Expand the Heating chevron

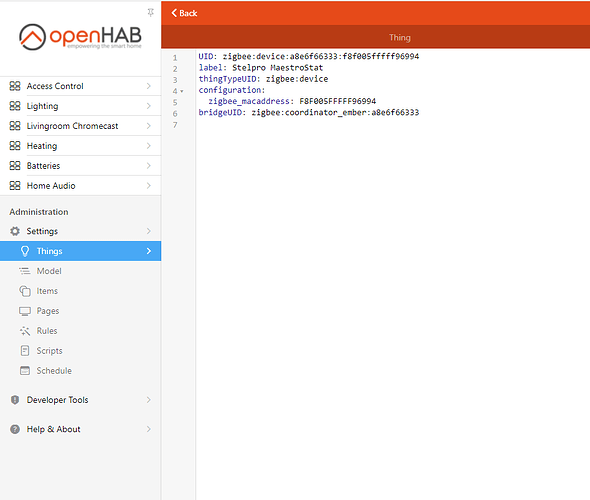tap(149, 146)
